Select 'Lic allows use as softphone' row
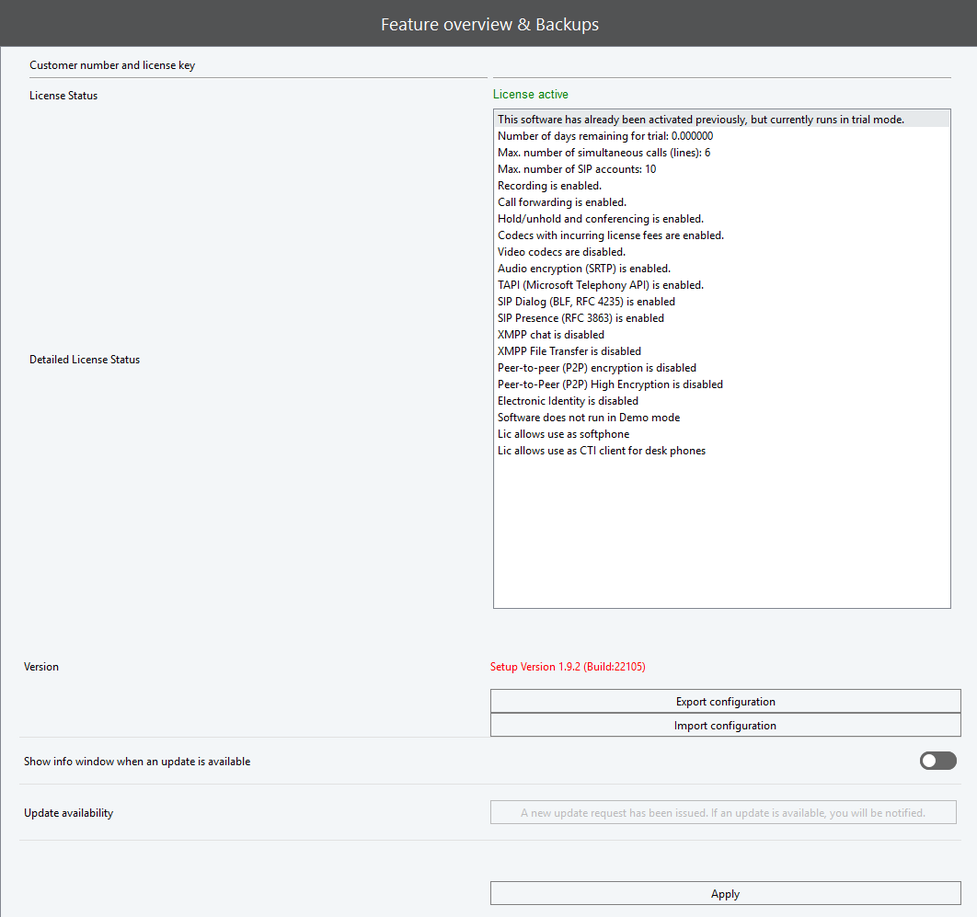Image resolution: width=977 pixels, height=917 pixels. coord(722,434)
